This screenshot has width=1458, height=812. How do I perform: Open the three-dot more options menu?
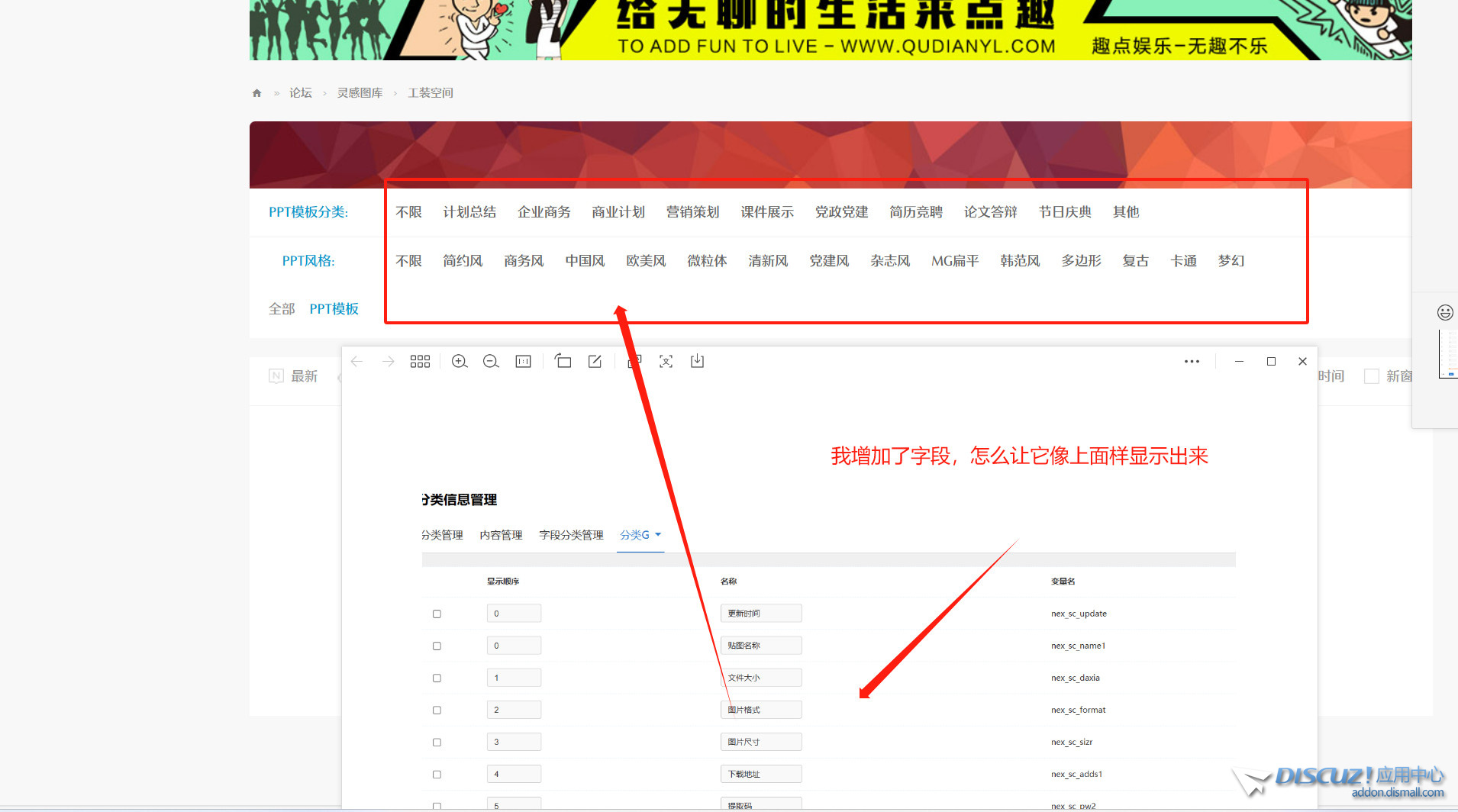click(x=1192, y=362)
